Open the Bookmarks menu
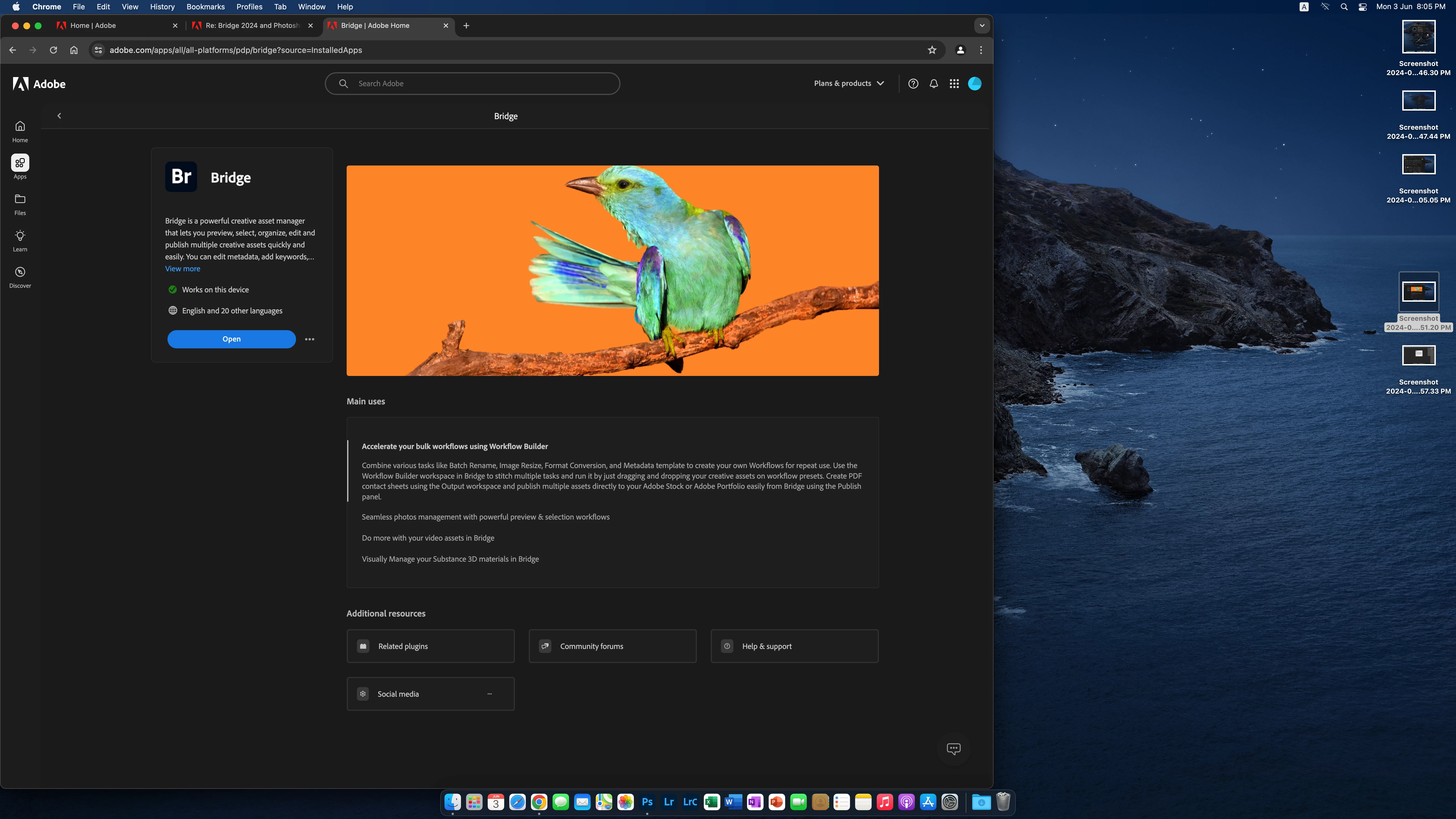This screenshot has height=819, width=1456. click(205, 7)
